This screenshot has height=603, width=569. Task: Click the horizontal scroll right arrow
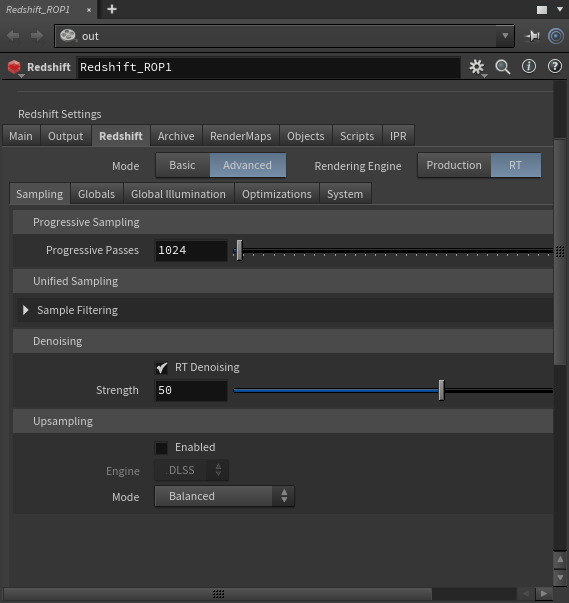coord(543,594)
